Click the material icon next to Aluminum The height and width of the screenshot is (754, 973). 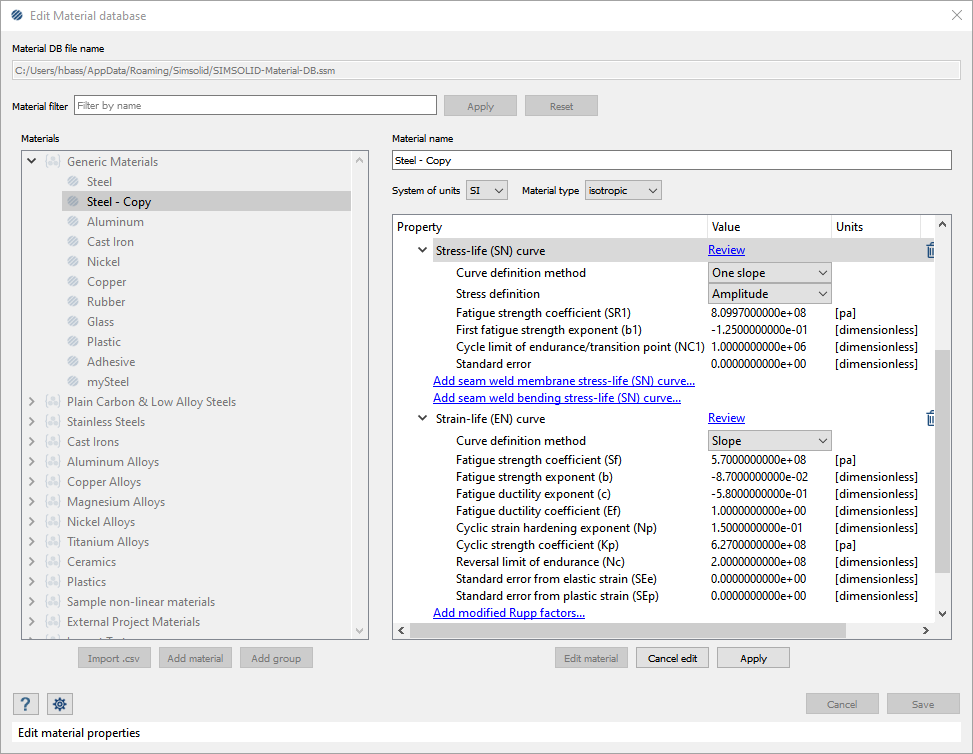pos(73,222)
